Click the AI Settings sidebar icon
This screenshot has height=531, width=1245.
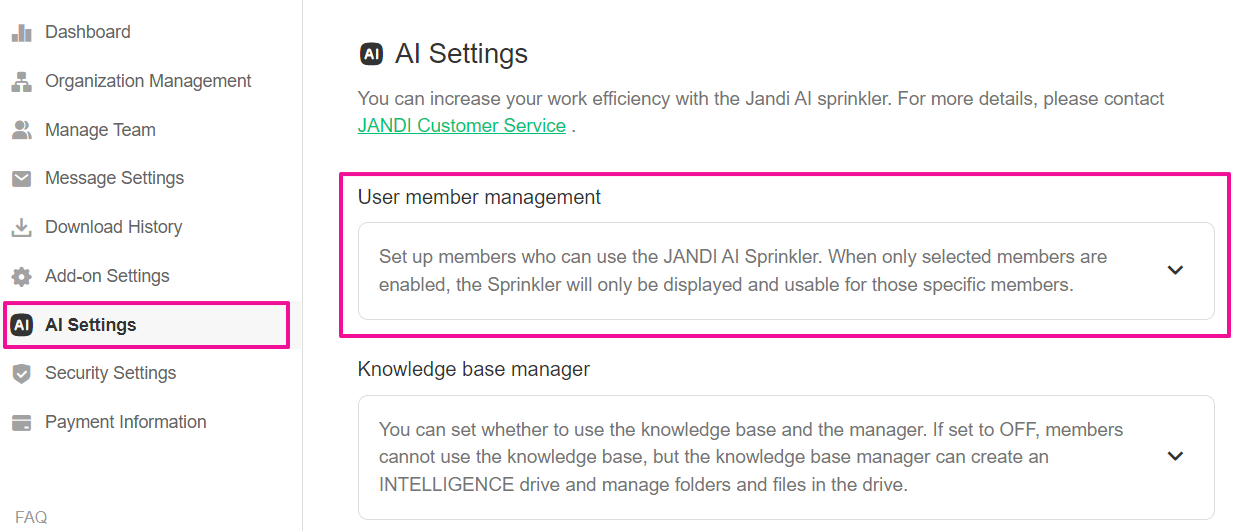click(21, 325)
